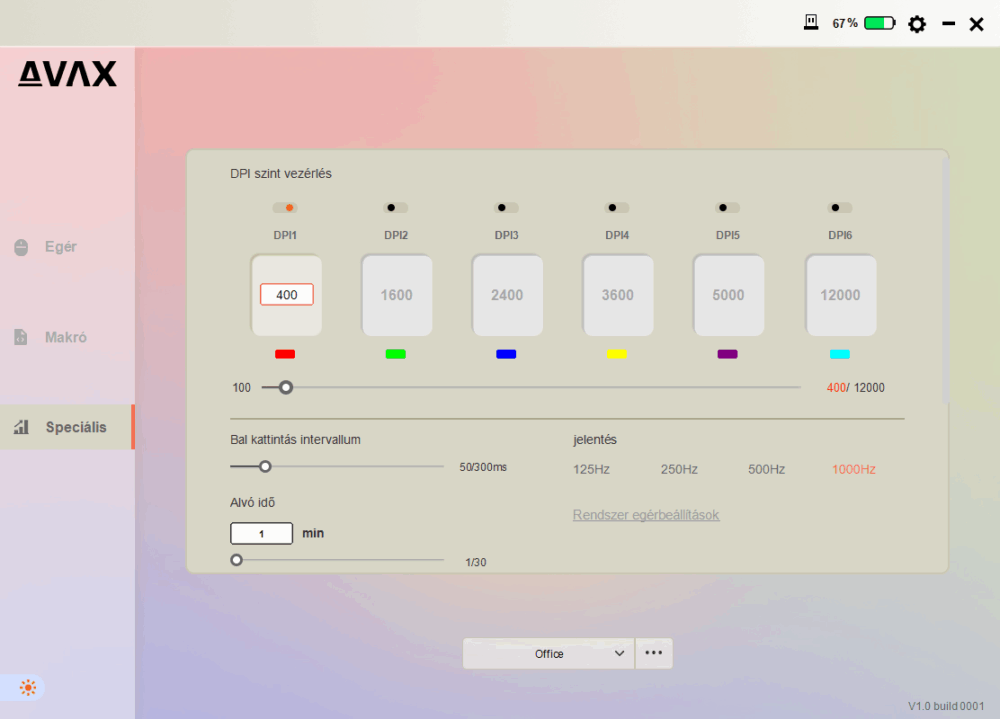Click the mouse icon next to Egér
The image size is (1000, 719).
click(x=21, y=247)
